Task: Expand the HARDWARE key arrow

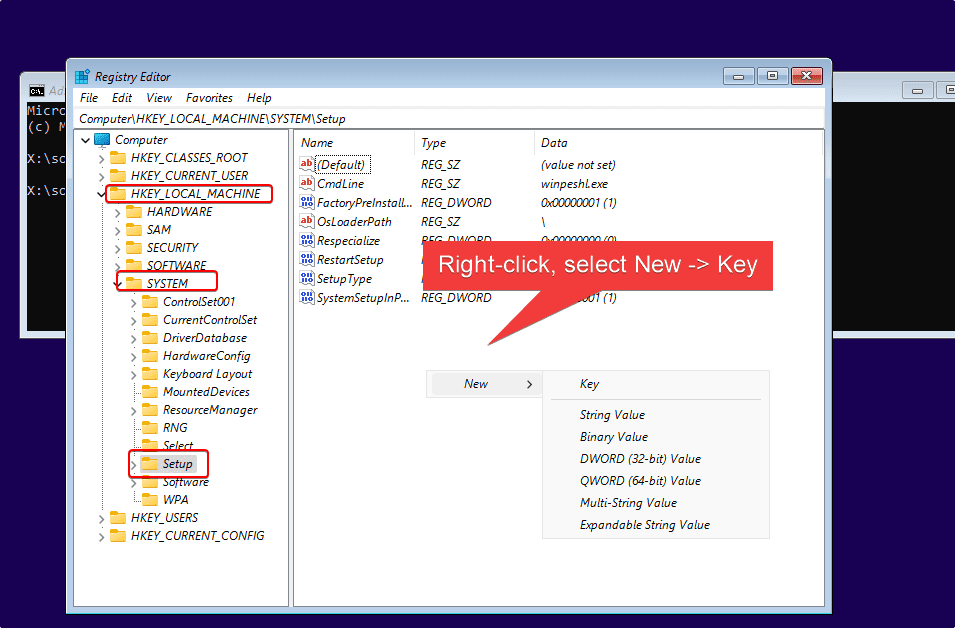Action: [x=118, y=213]
